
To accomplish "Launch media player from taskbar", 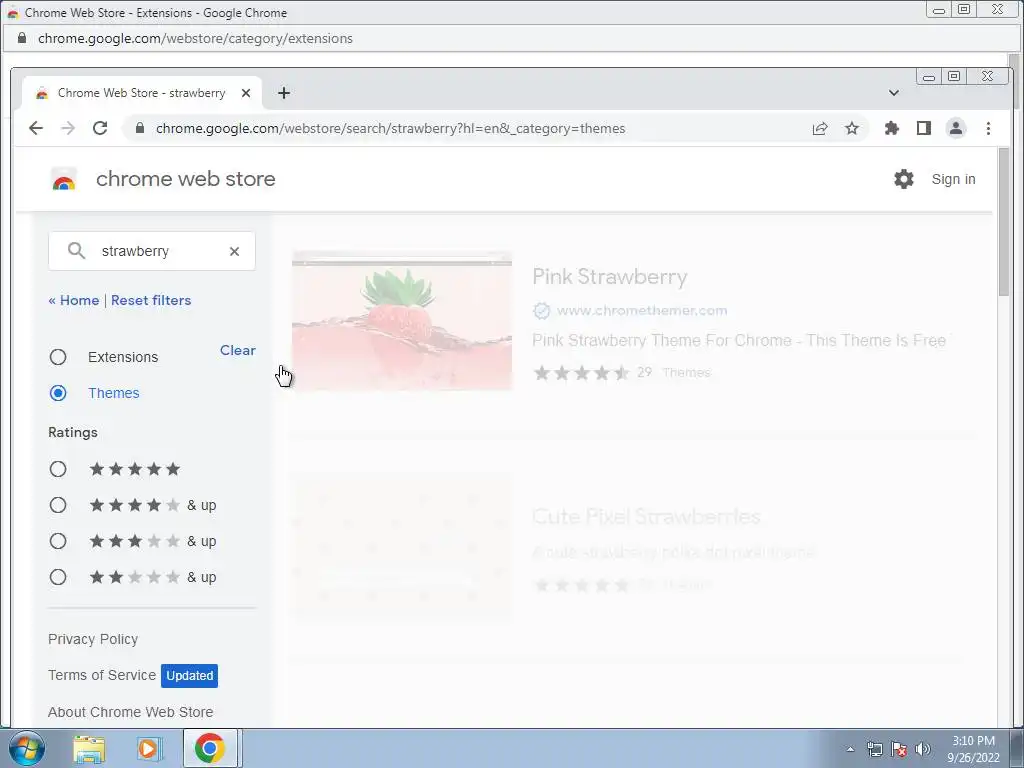I will (149, 749).
